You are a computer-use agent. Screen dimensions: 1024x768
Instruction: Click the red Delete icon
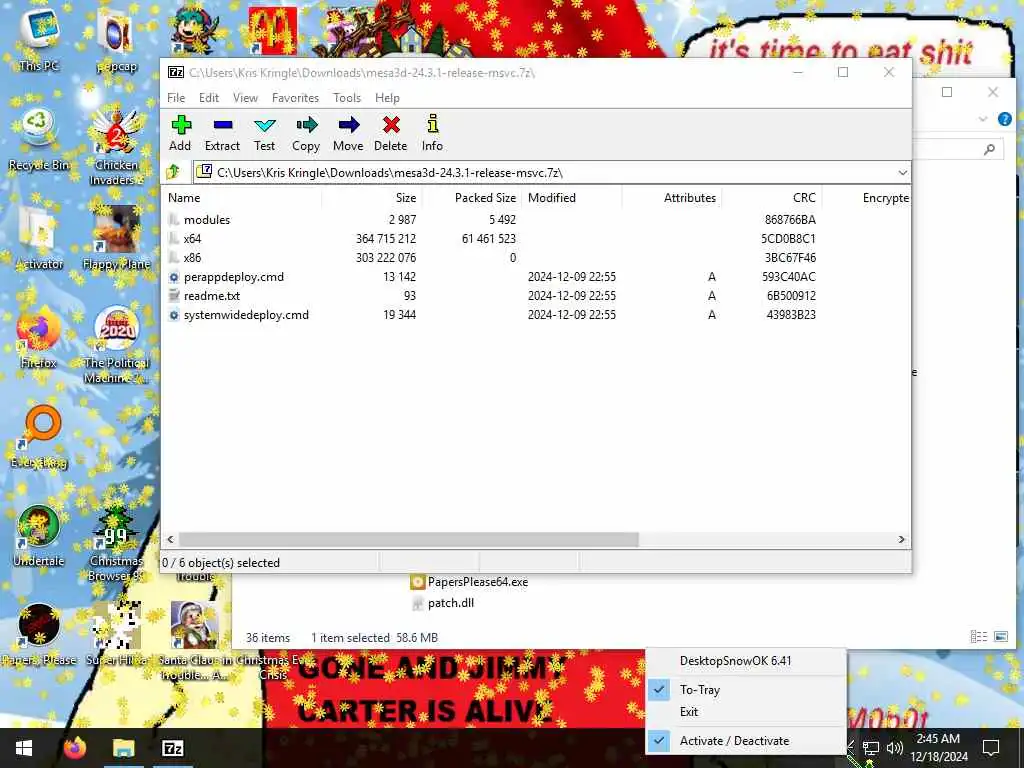tap(391, 133)
